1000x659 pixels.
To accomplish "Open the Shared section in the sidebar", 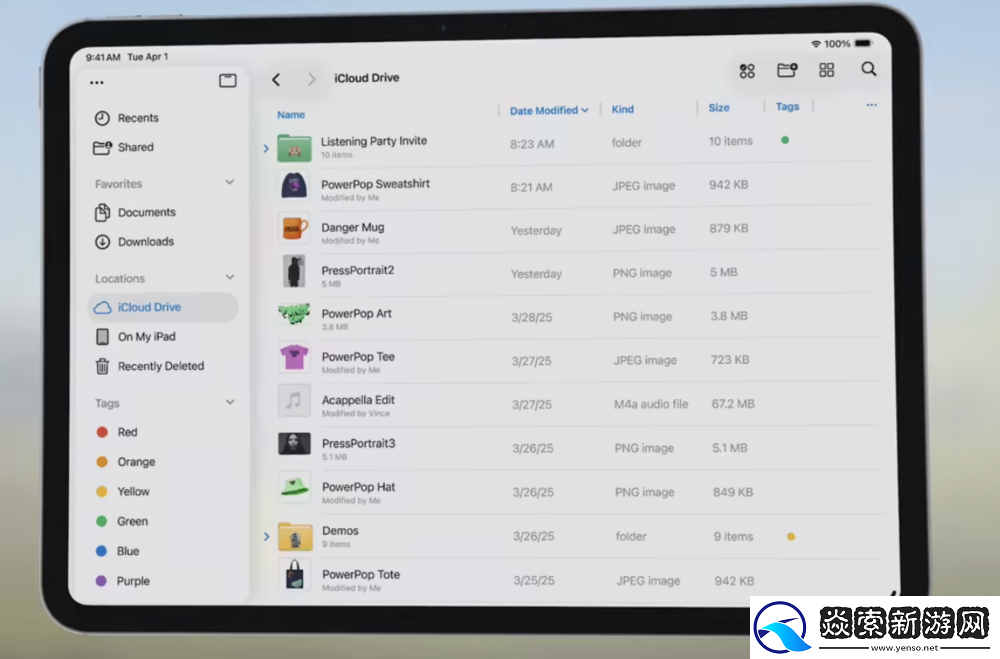I will [x=133, y=147].
